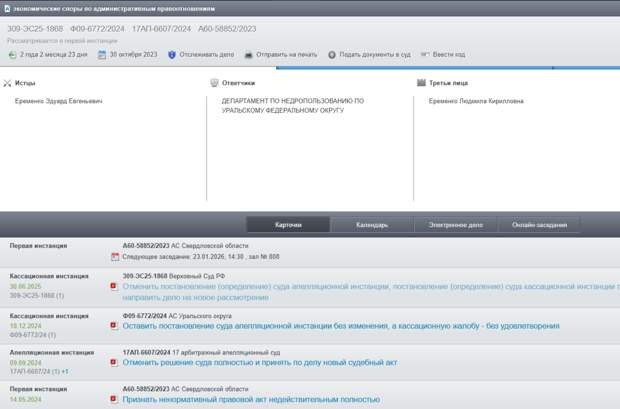Select case number А60-58852/2023 in header

227,29
